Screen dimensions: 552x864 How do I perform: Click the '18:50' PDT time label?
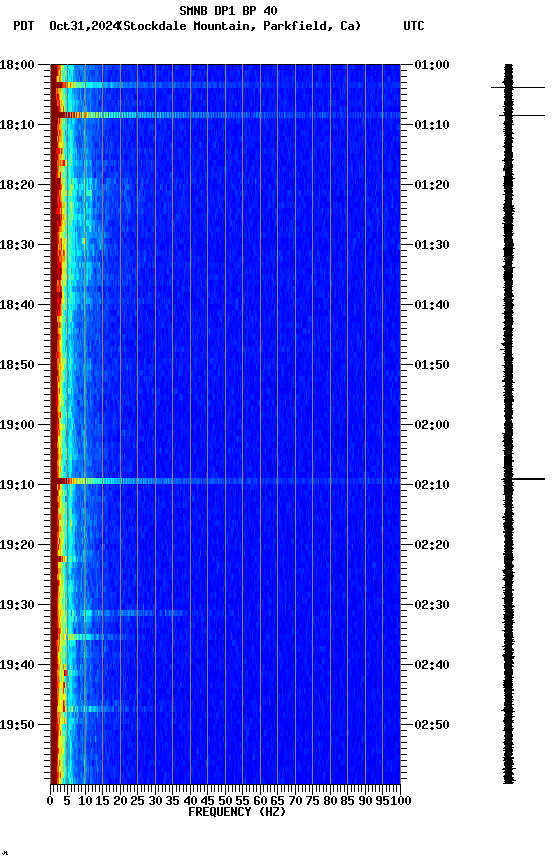coord(17,365)
